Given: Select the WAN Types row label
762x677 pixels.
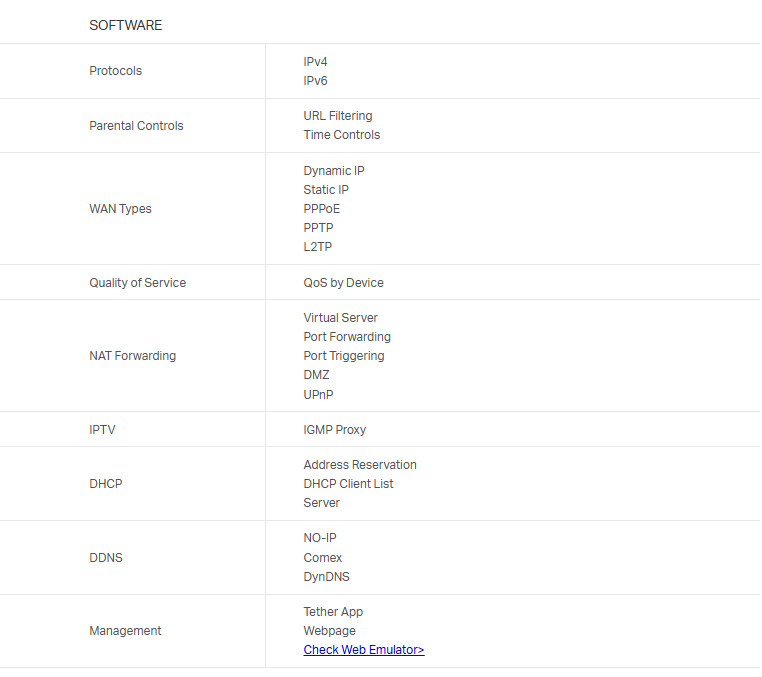Looking at the screenshot, I should [120, 209].
